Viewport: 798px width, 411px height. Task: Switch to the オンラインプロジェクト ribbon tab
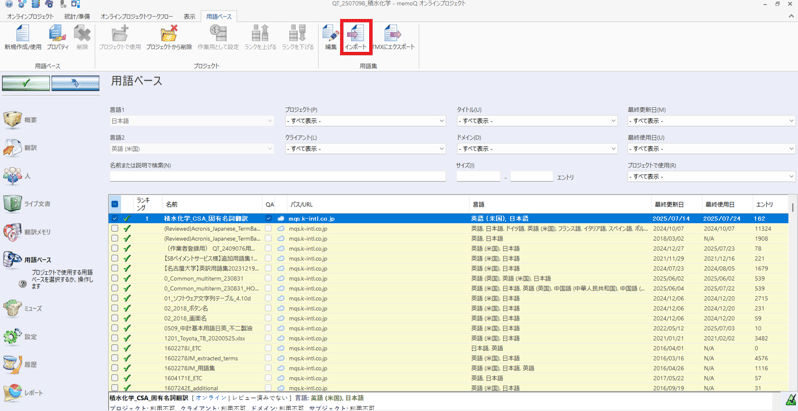[x=30, y=16]
